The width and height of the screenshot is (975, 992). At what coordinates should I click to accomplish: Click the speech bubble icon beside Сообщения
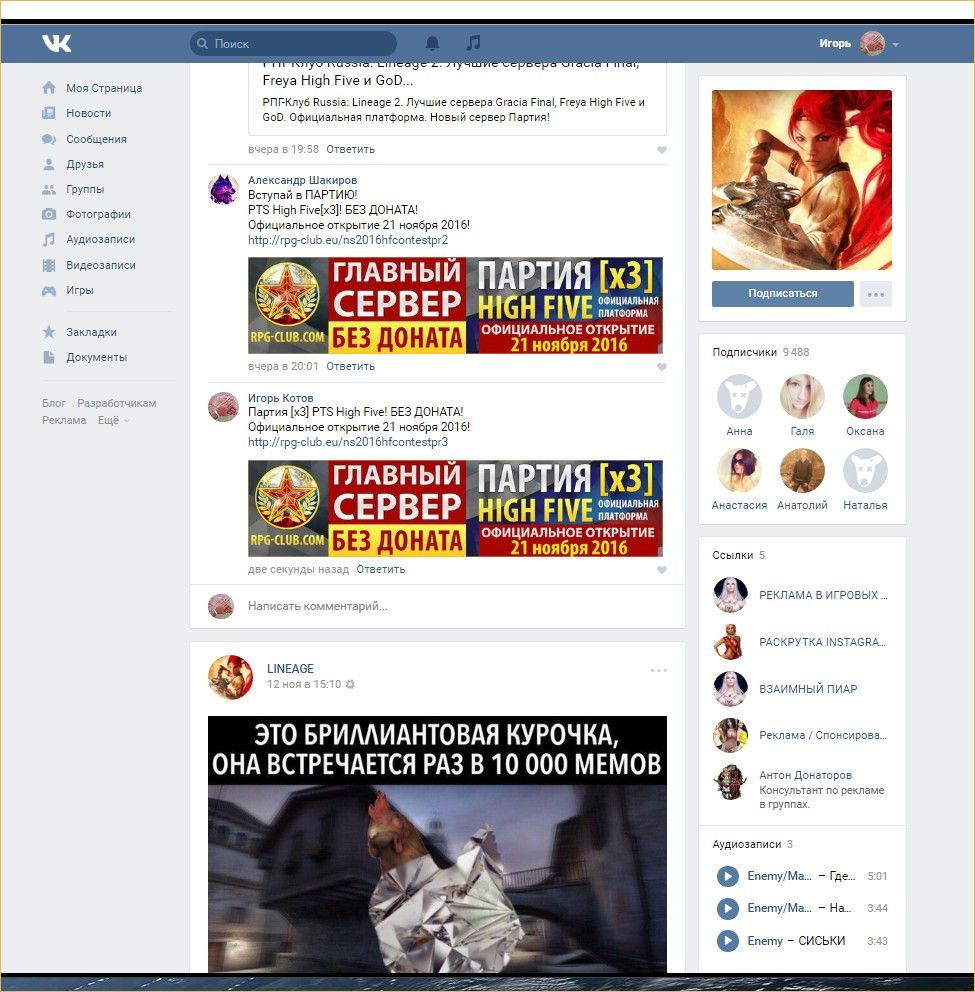coord(49,139)
